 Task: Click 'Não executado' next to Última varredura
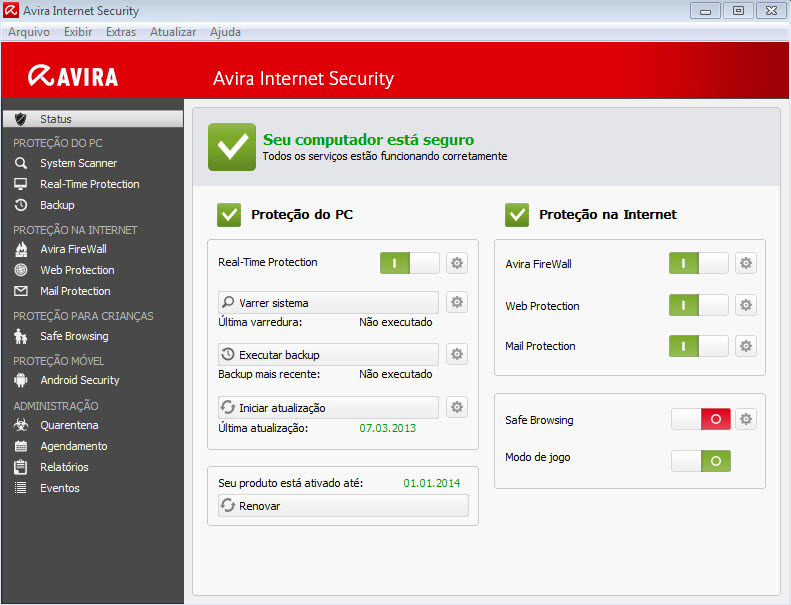pos(396,322)
